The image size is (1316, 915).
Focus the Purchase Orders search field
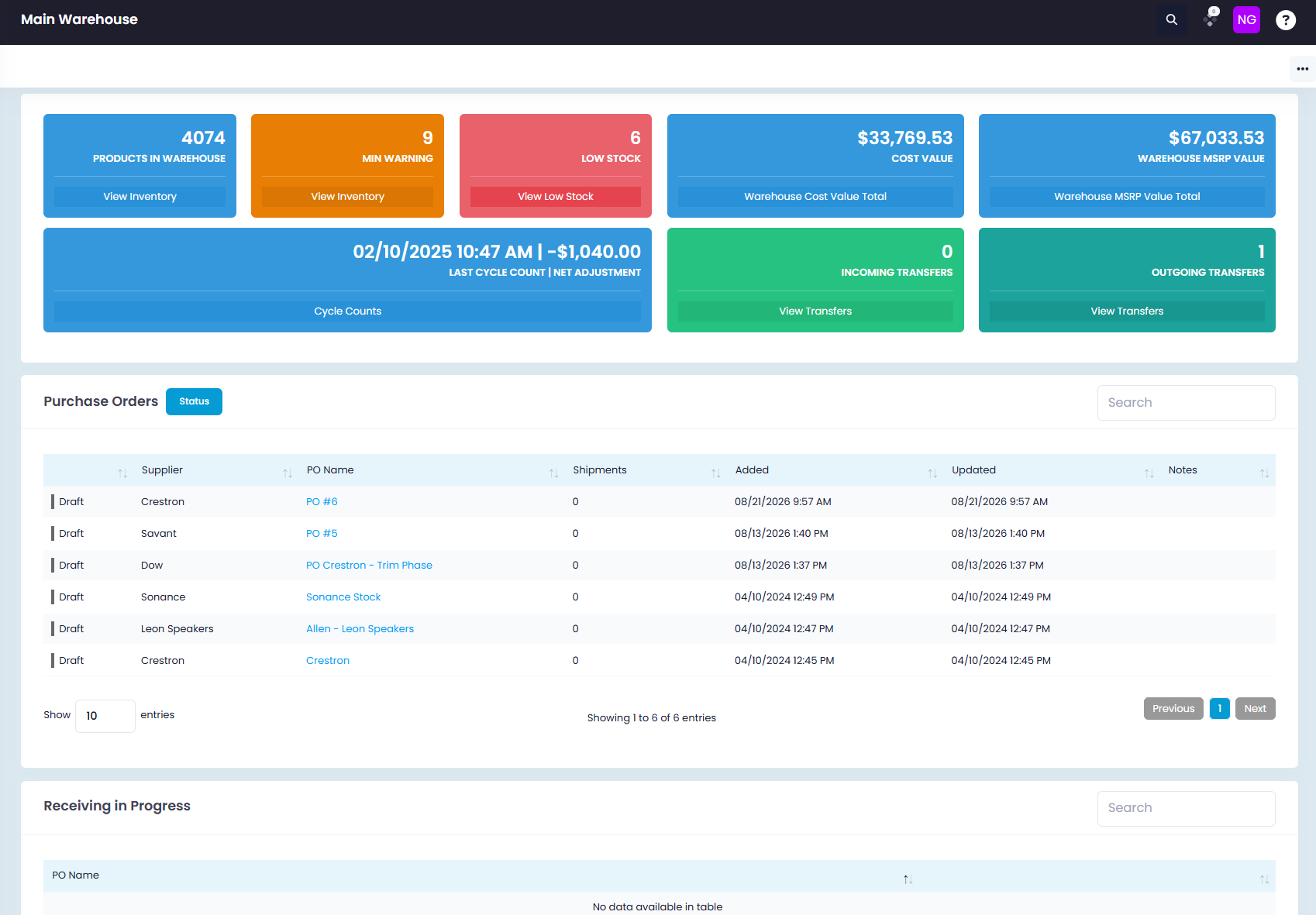tap(1186, 403)
